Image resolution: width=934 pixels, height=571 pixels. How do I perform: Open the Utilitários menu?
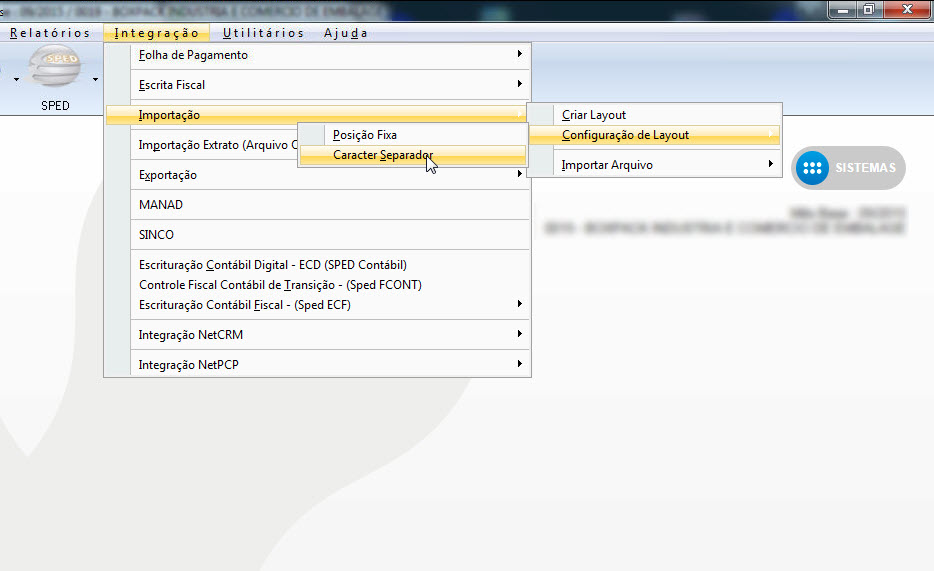263,33
